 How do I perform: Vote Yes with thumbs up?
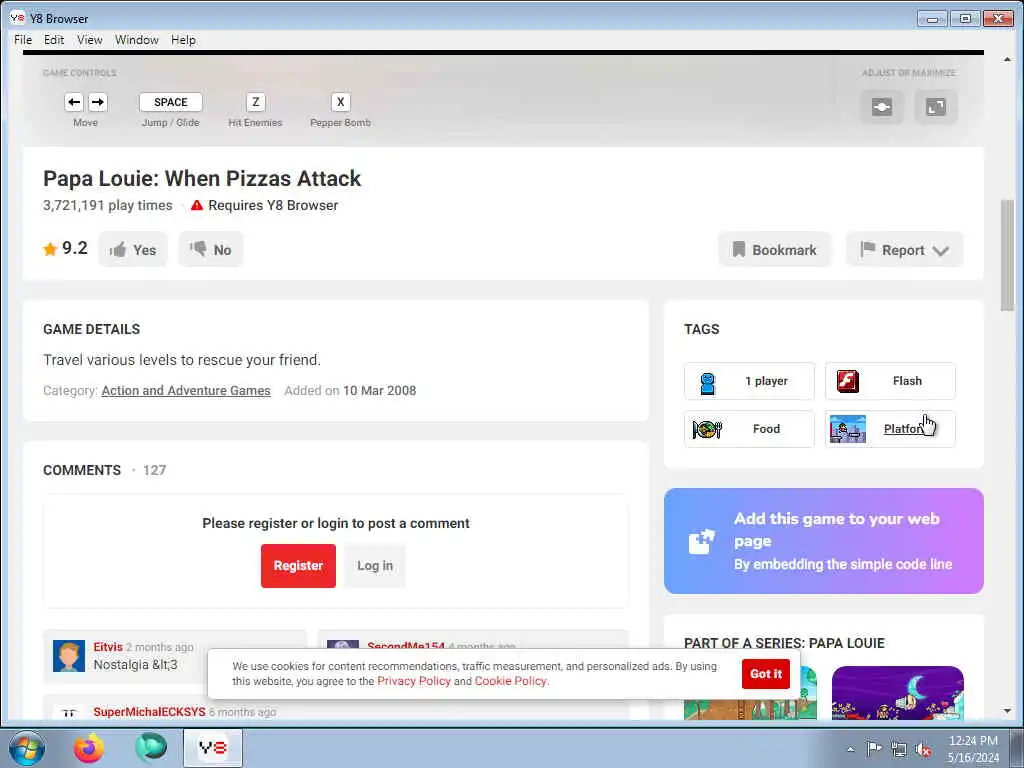click(x=133, y=249)
